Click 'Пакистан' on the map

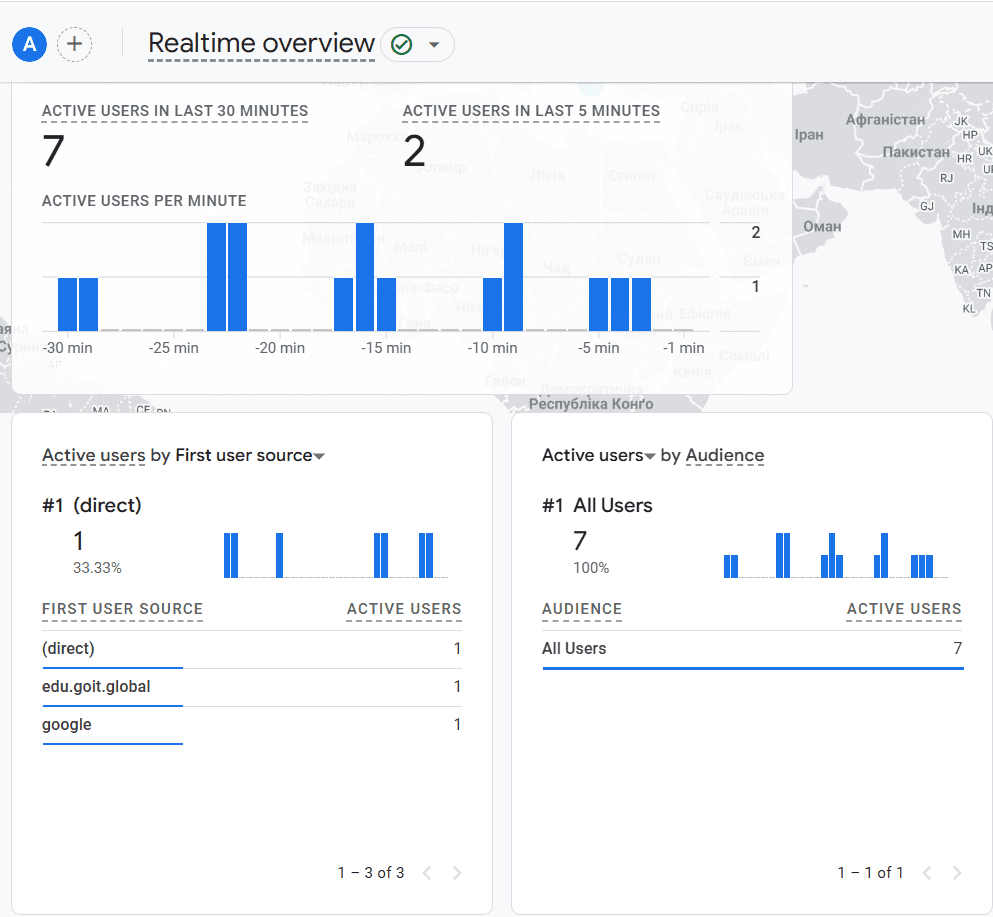[x=916, y=152]
